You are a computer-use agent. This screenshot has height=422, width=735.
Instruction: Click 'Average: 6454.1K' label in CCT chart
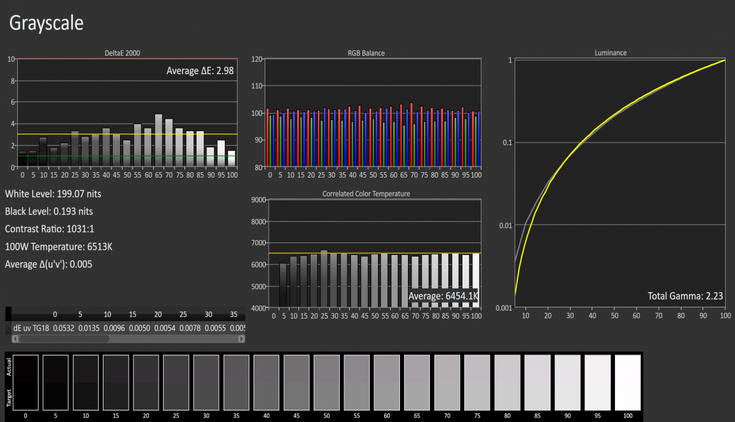tap(443, 296)
